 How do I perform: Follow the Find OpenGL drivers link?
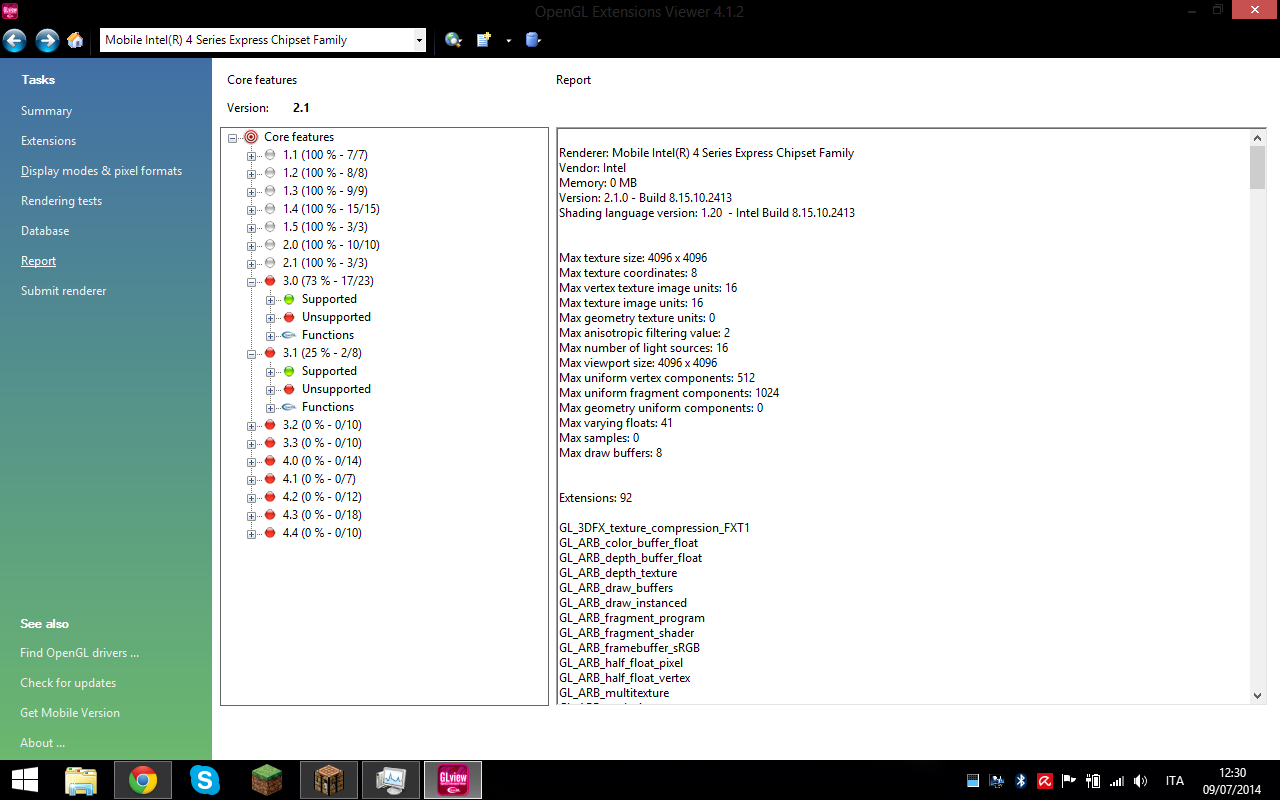coord(79,653)
